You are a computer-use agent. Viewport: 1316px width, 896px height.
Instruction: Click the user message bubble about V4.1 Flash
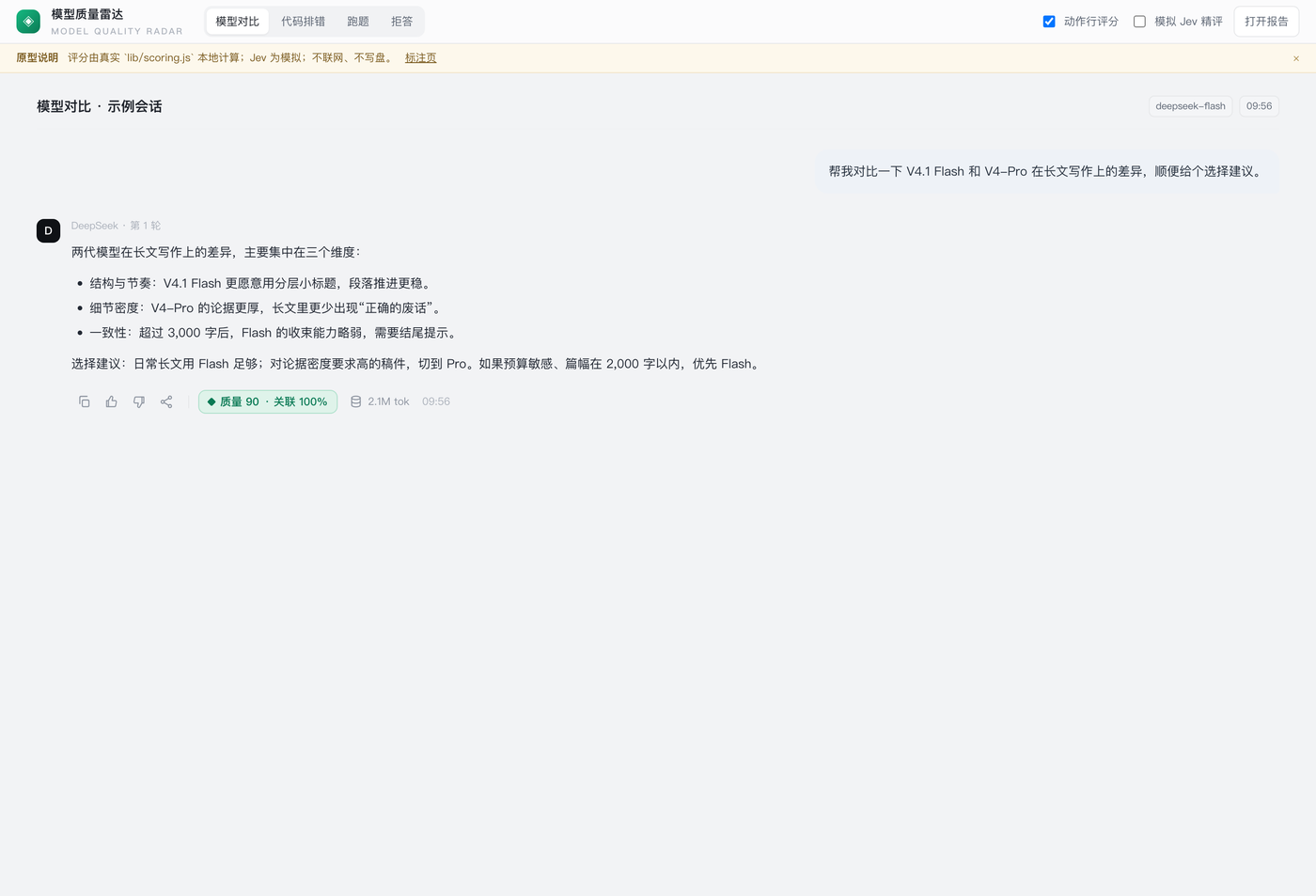coord(1047,171)
